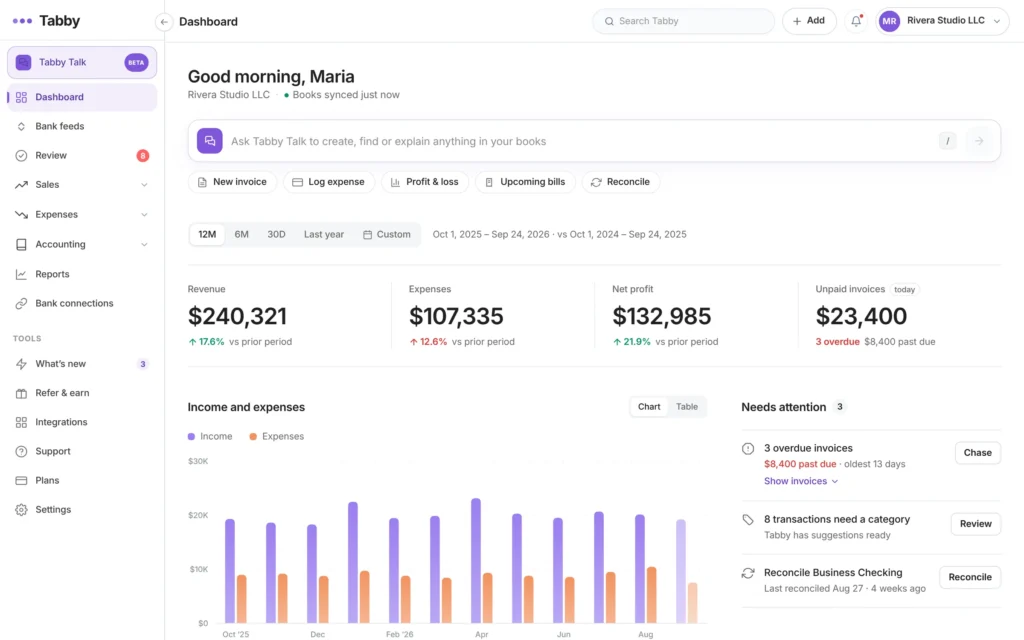Chase the 3 overdue invoices

pos(978,453)
